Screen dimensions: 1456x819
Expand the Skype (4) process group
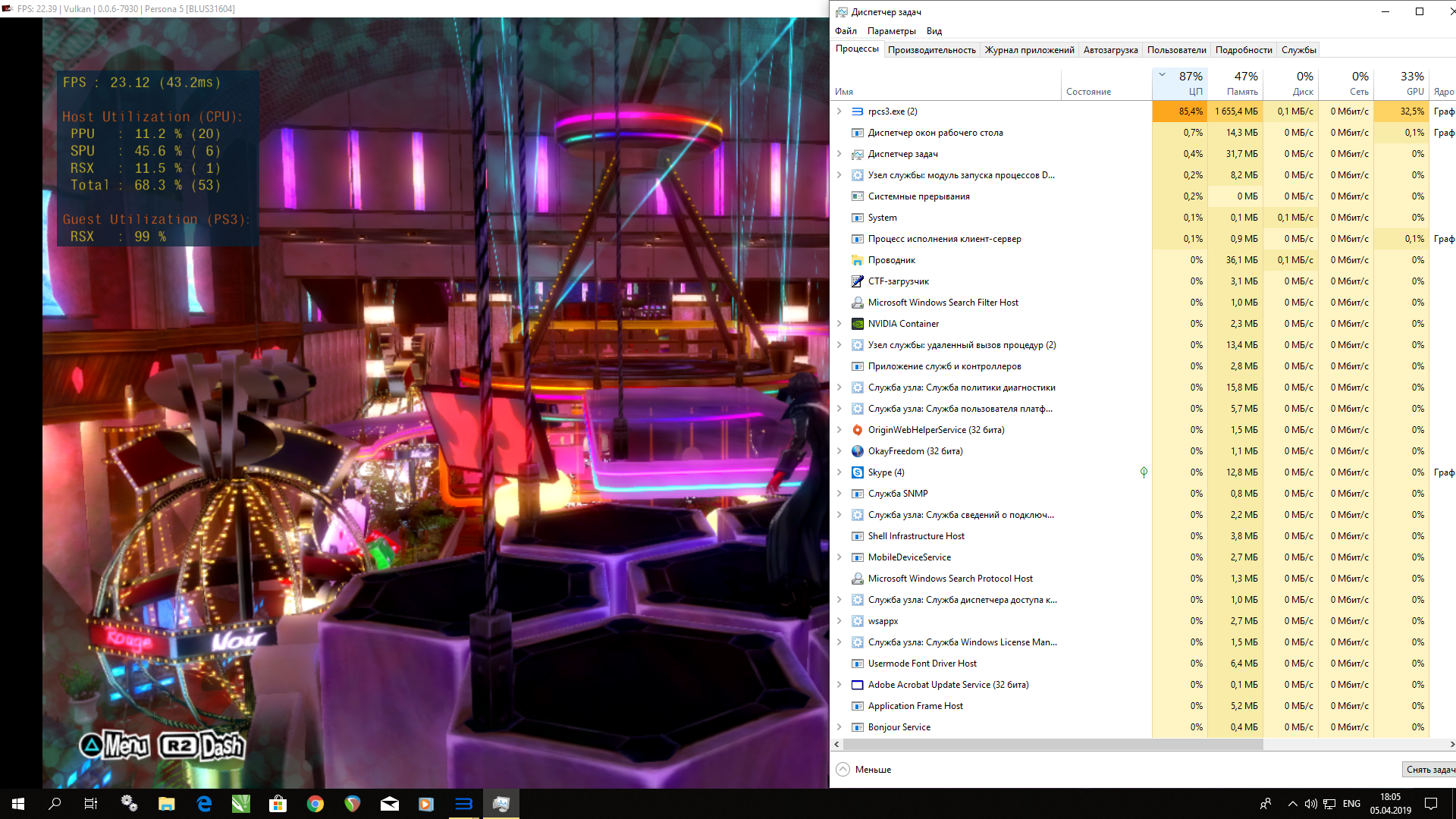pos(839,472)
